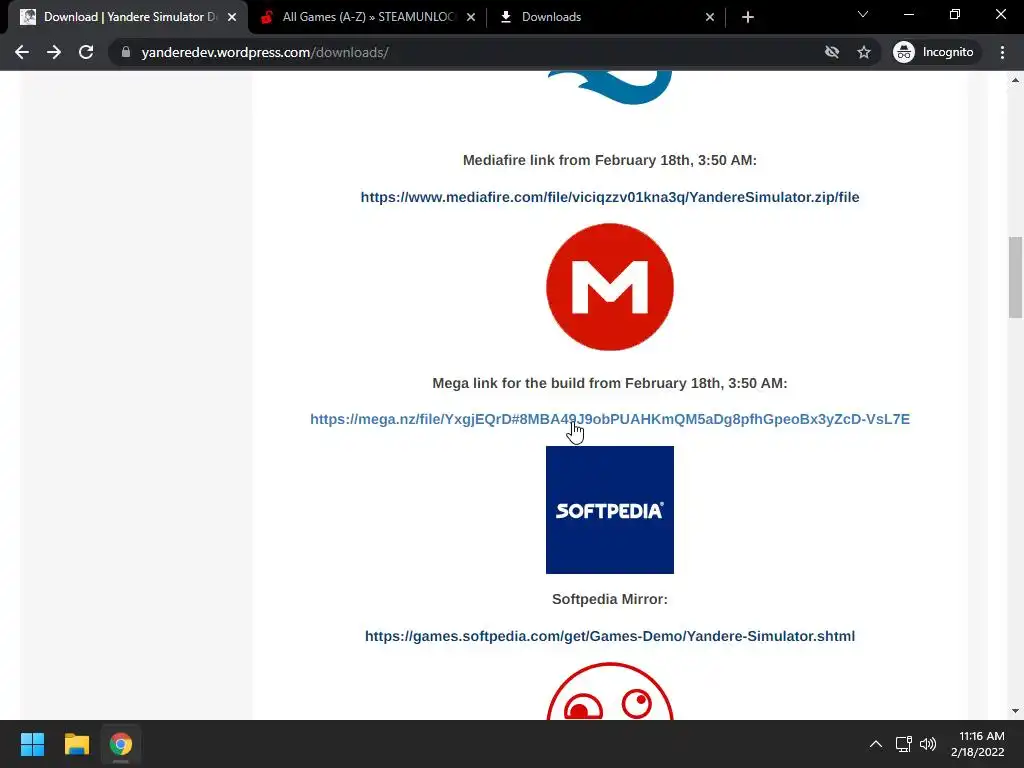This screenshot has height=768, width=1024.
Task: Click the Chrome taskbar icon
Action: 121,744
